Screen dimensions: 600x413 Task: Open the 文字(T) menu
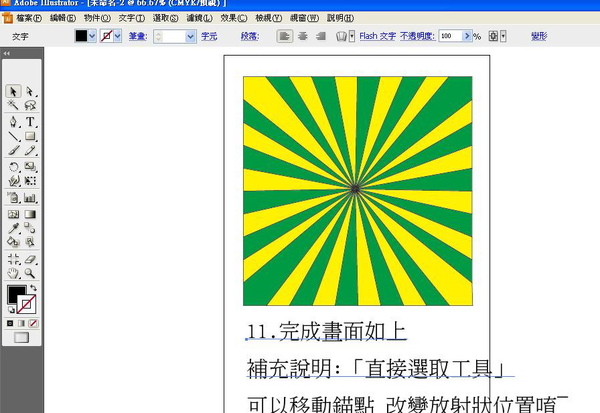coord(132,18)
